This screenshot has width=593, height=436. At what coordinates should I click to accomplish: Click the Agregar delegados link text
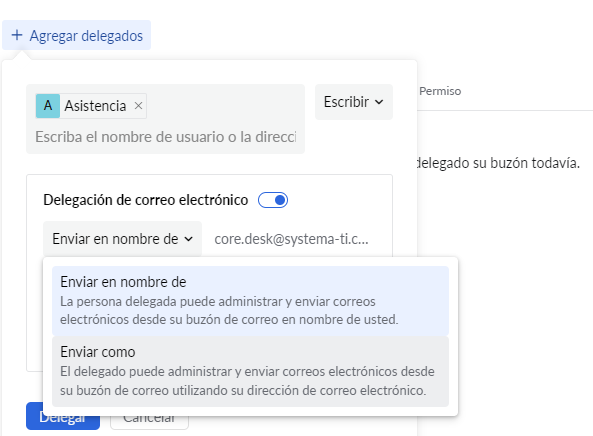(86, 36)
